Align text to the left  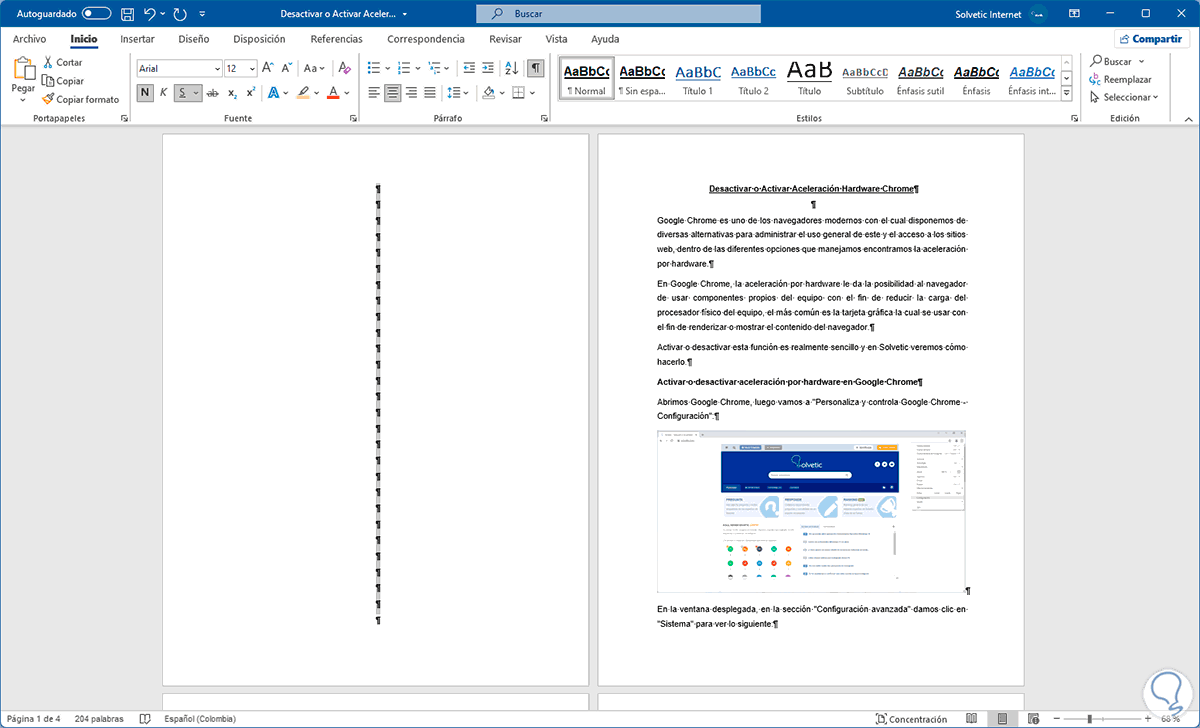tap(374, 93)
